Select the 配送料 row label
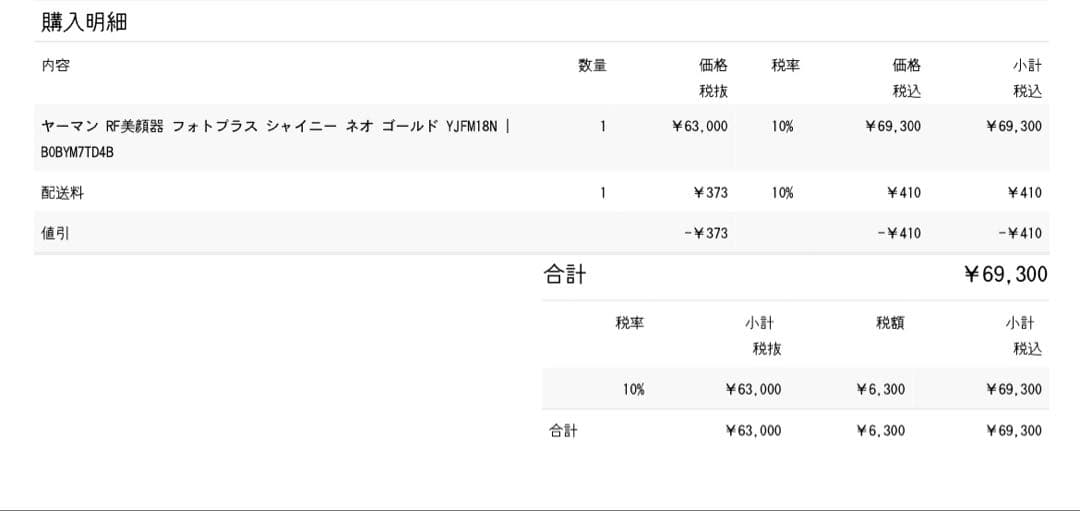This screenshot has height=511, width=1080. tap(62, 193)
